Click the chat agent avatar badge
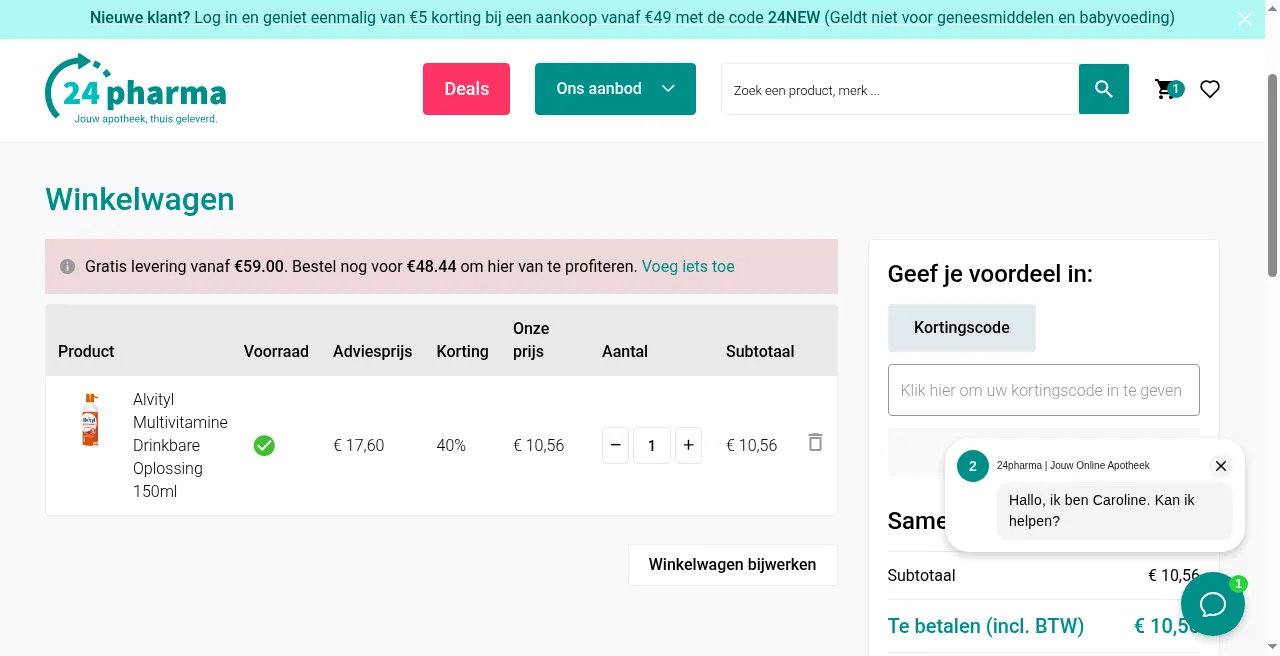This screenshot has width=1280, height=656. point(973,466)
